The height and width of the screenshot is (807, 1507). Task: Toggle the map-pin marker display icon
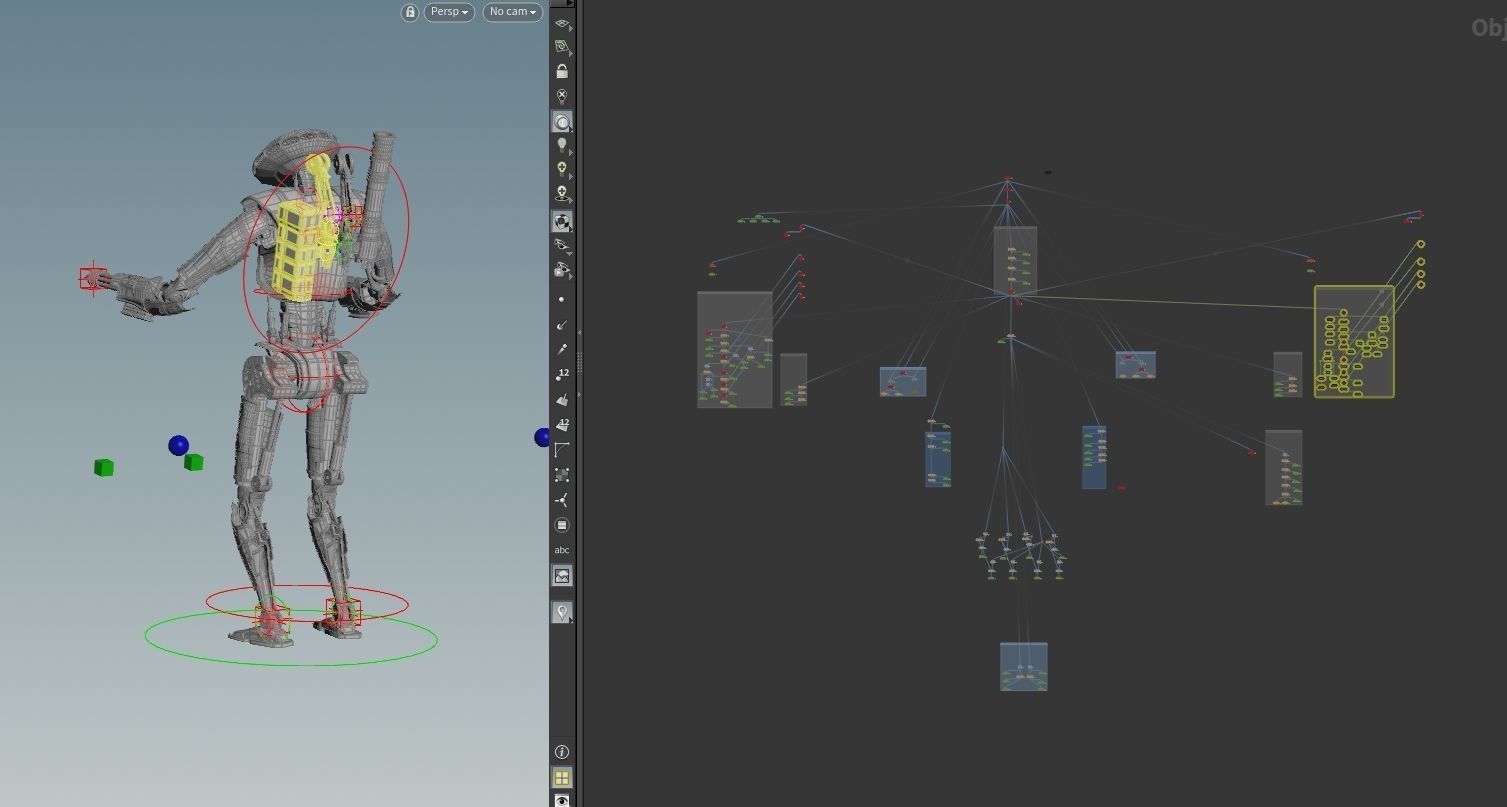[562, 612]
